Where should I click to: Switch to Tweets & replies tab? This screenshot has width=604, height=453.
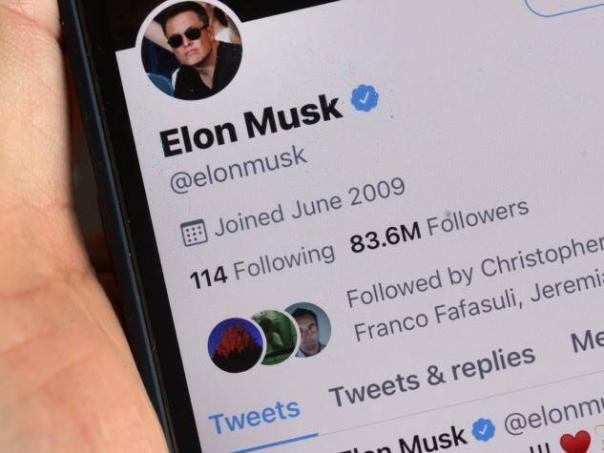coord(432,377)
